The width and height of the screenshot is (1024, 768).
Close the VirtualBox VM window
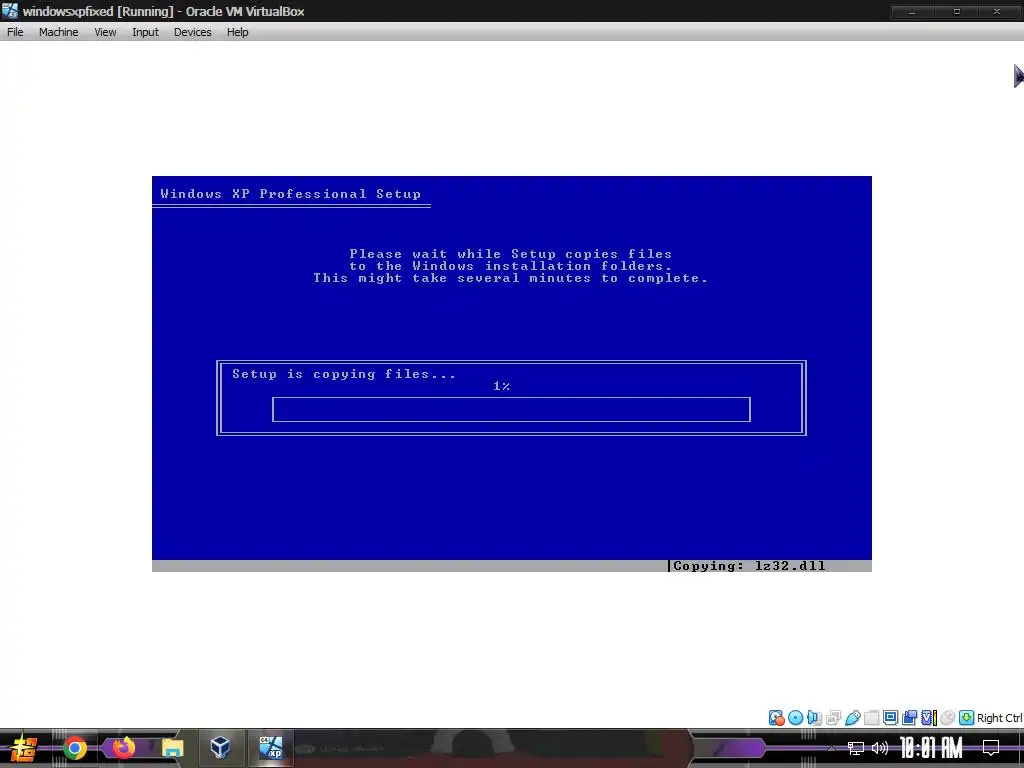[x=997, y=12]
